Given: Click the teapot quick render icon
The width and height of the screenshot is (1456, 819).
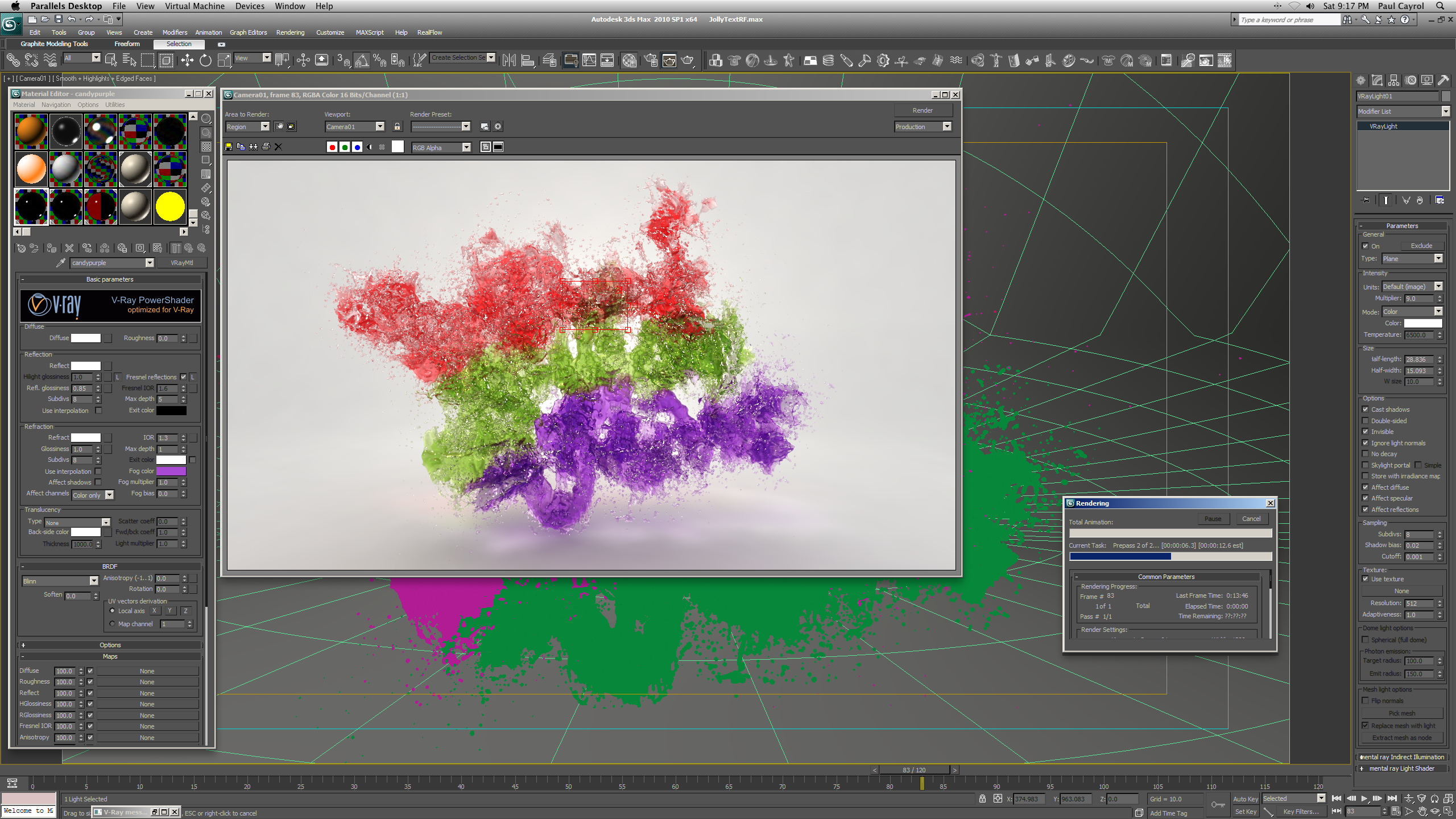Looking at the screenshot, I should (x=688, y=60).
